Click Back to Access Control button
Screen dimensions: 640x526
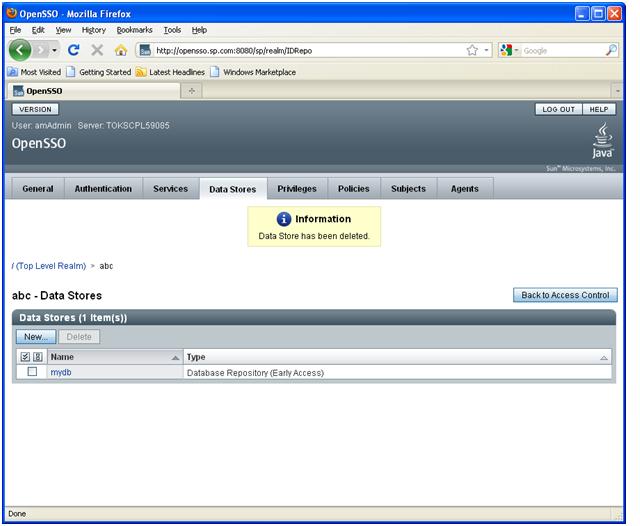(565, 295)
